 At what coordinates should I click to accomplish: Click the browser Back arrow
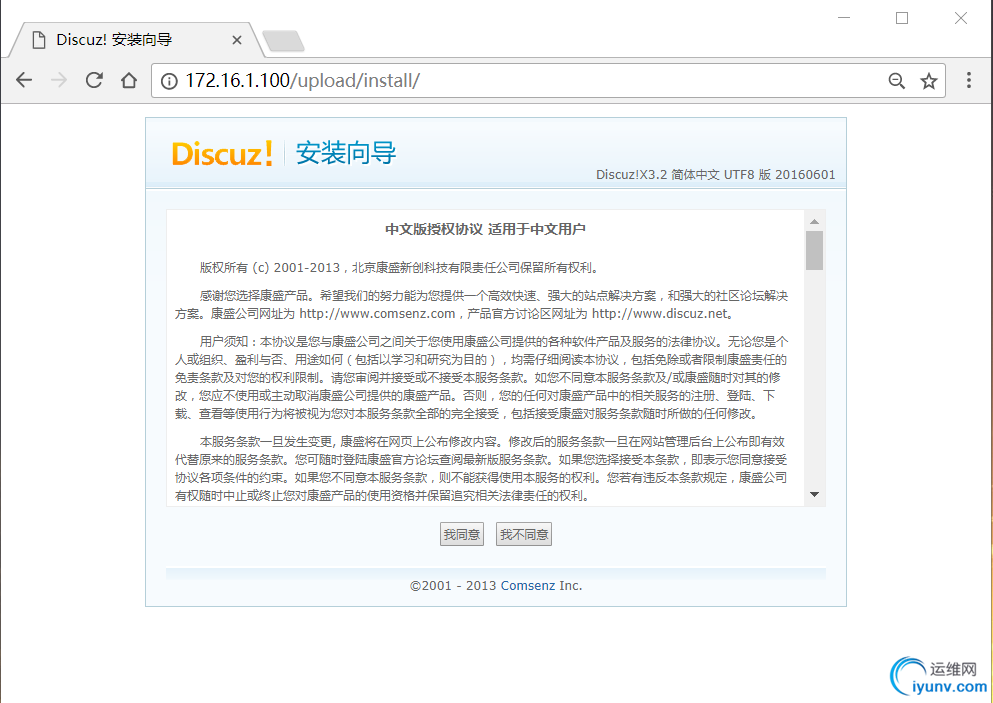[24, 80]
